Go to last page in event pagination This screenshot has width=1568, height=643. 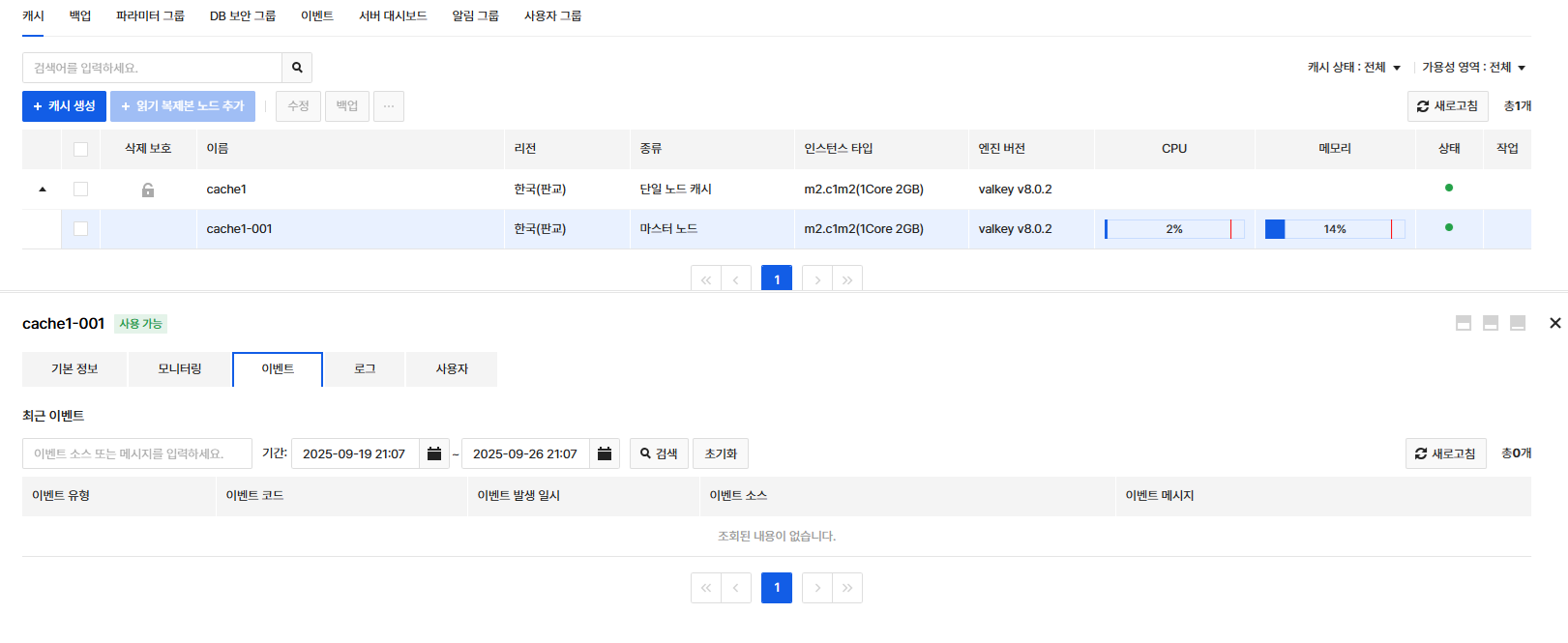click(847, 588)
